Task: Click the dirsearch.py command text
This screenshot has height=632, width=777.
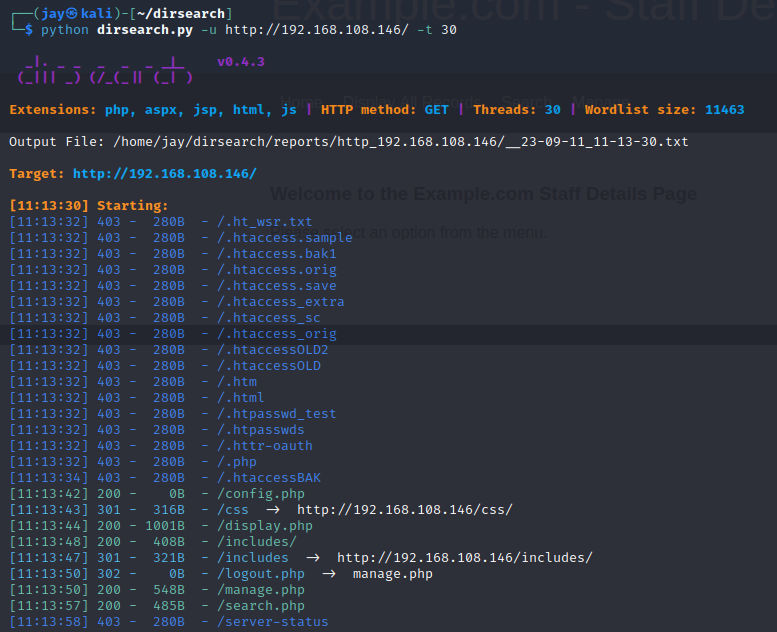Action: point(145,30)
